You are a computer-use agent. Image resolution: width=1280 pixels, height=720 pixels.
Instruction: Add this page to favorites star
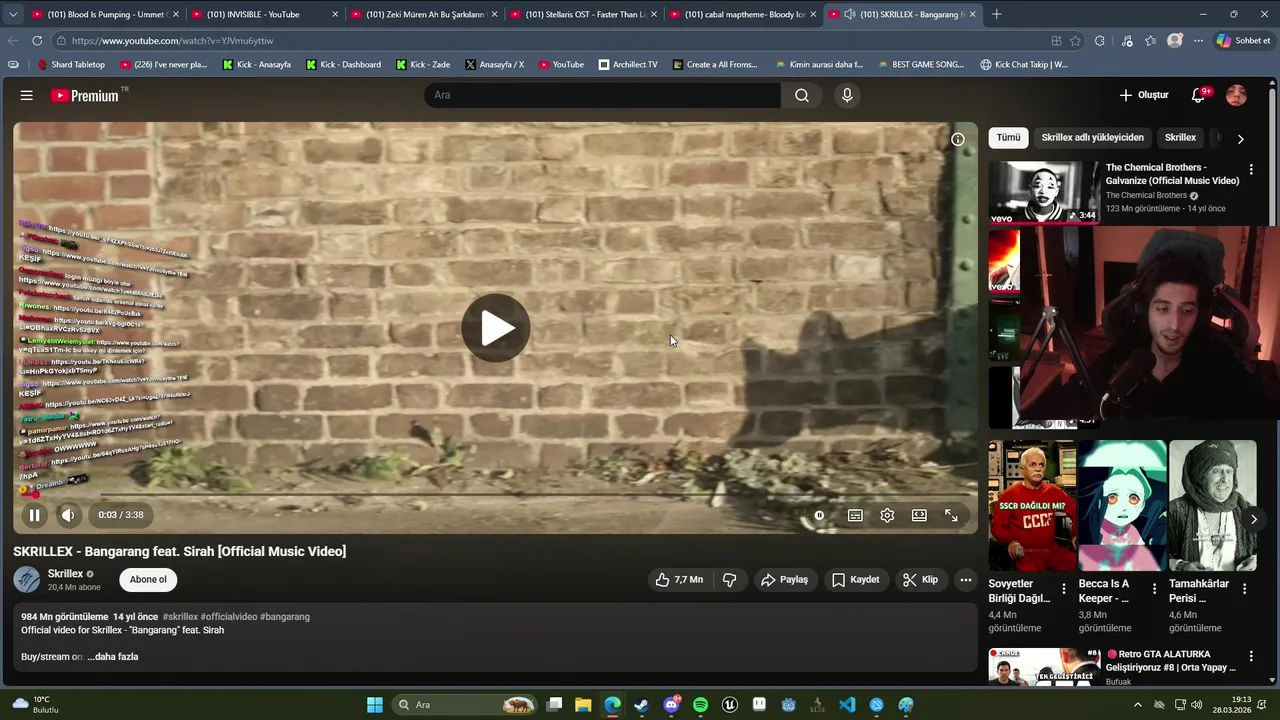point(1075,41)
